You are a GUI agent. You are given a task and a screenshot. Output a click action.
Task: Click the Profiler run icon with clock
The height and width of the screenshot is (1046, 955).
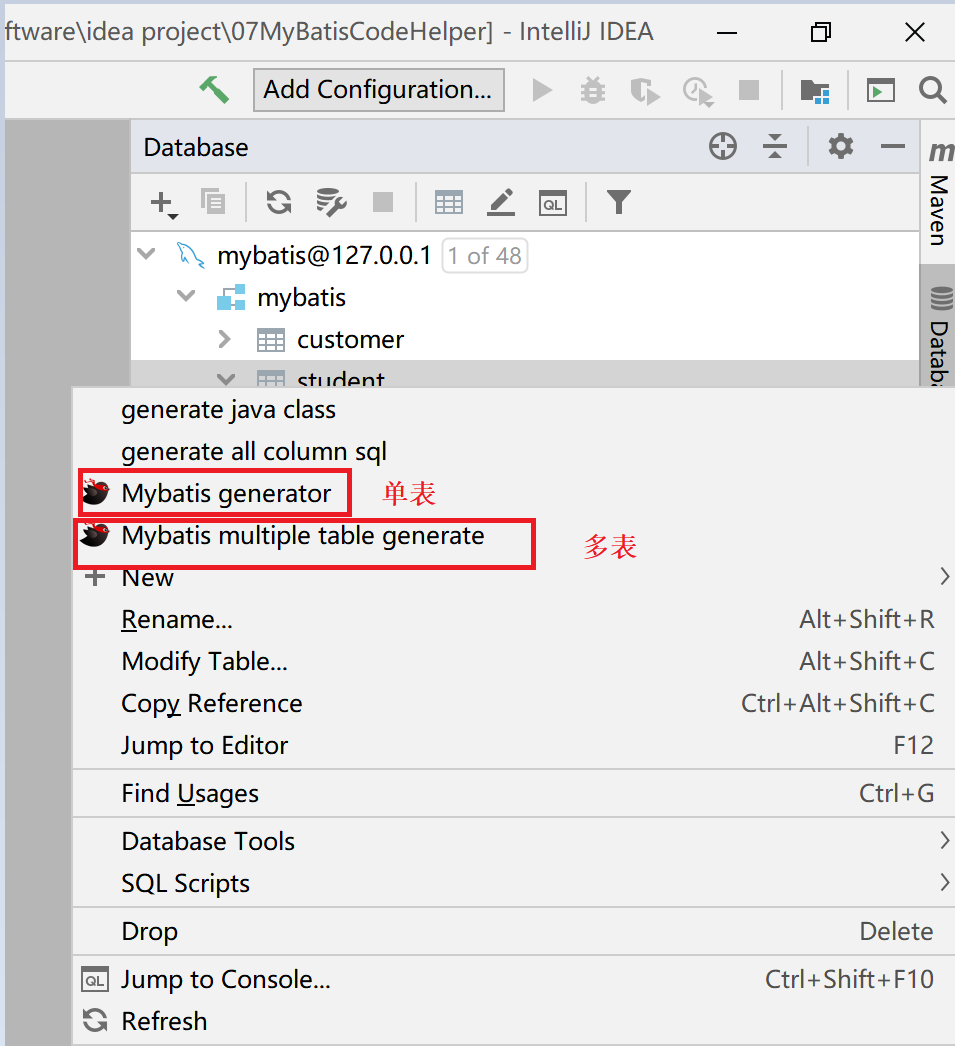[x=698, y=91]
